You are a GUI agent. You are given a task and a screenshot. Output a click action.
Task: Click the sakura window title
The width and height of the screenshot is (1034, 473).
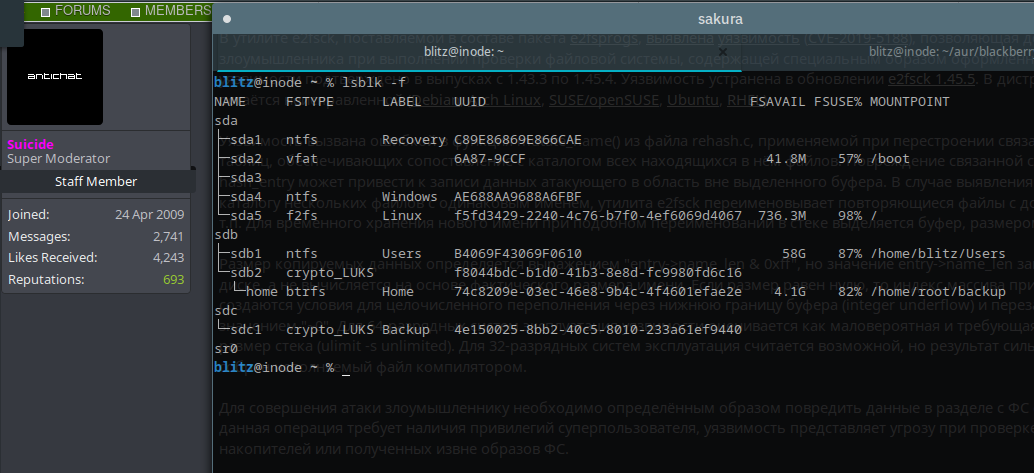tap(720, 19)
